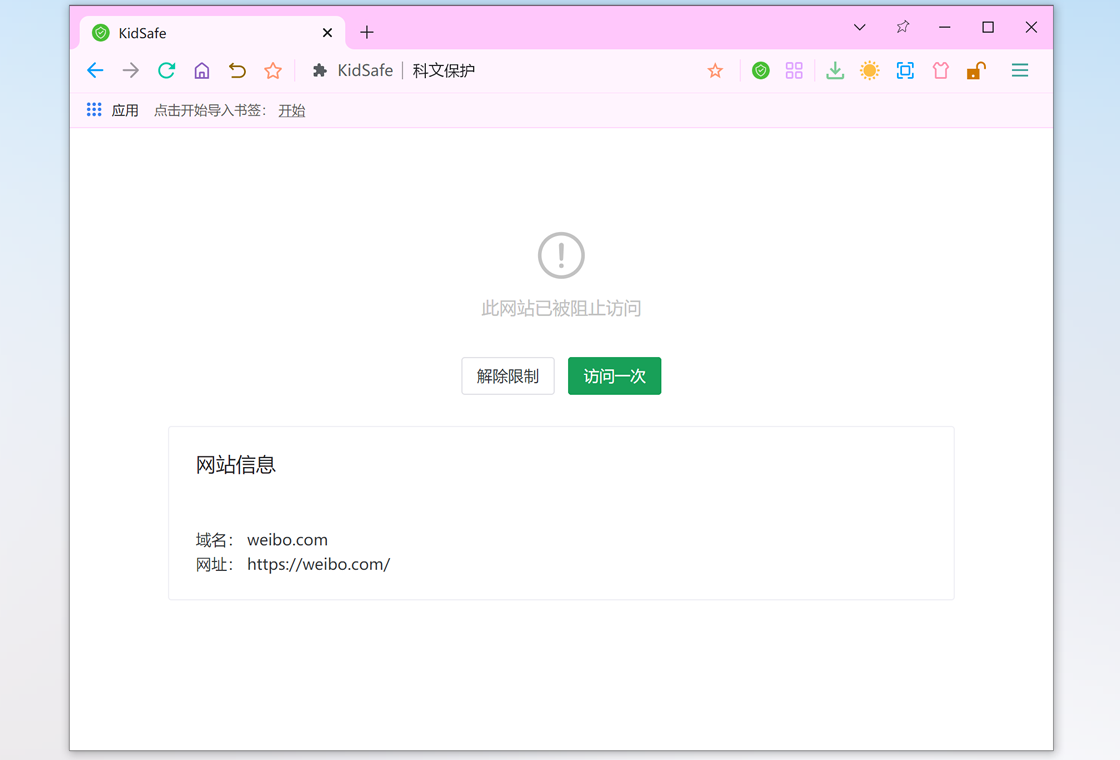Open the purple extensions grid icon
Viewport: 1120px width, 760px height.
(x=794, y=70)
